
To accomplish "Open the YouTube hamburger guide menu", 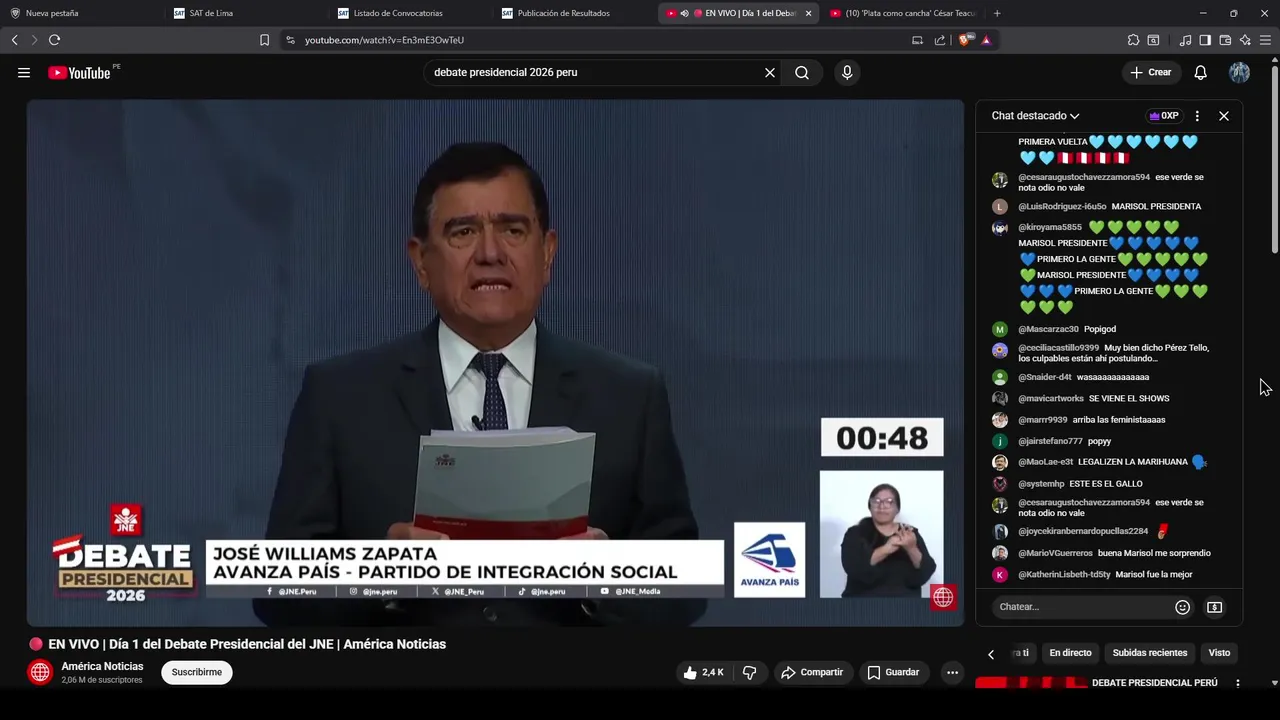I will [x=24, y=72].
